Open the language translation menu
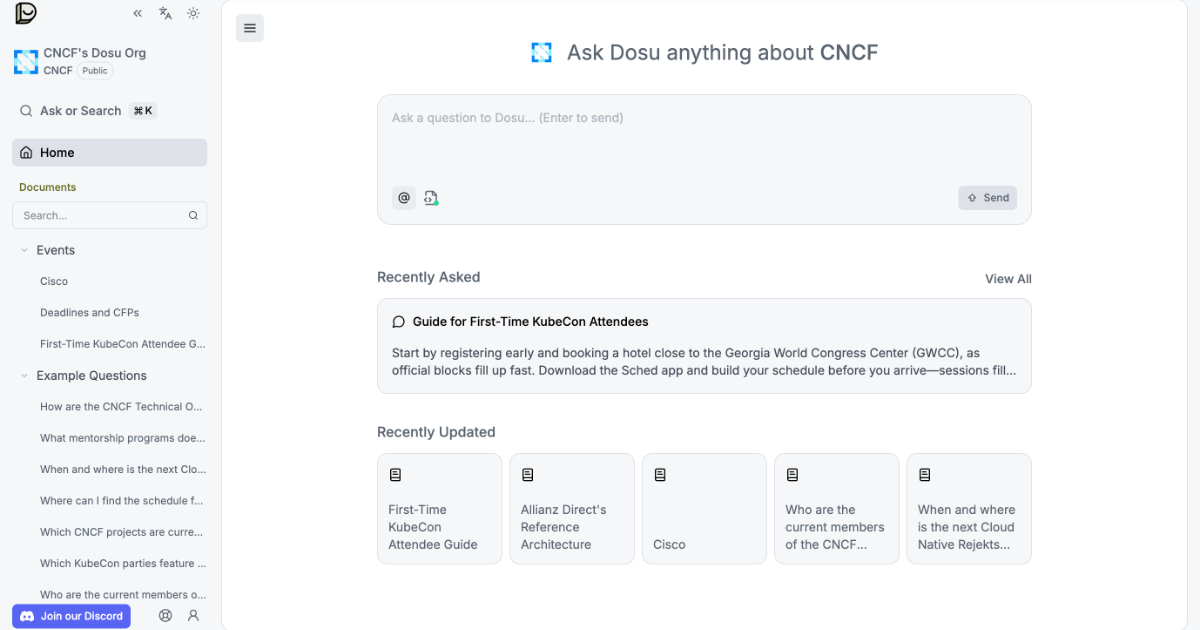Viewport: 1200px width, 630px height. click(165, 14)
